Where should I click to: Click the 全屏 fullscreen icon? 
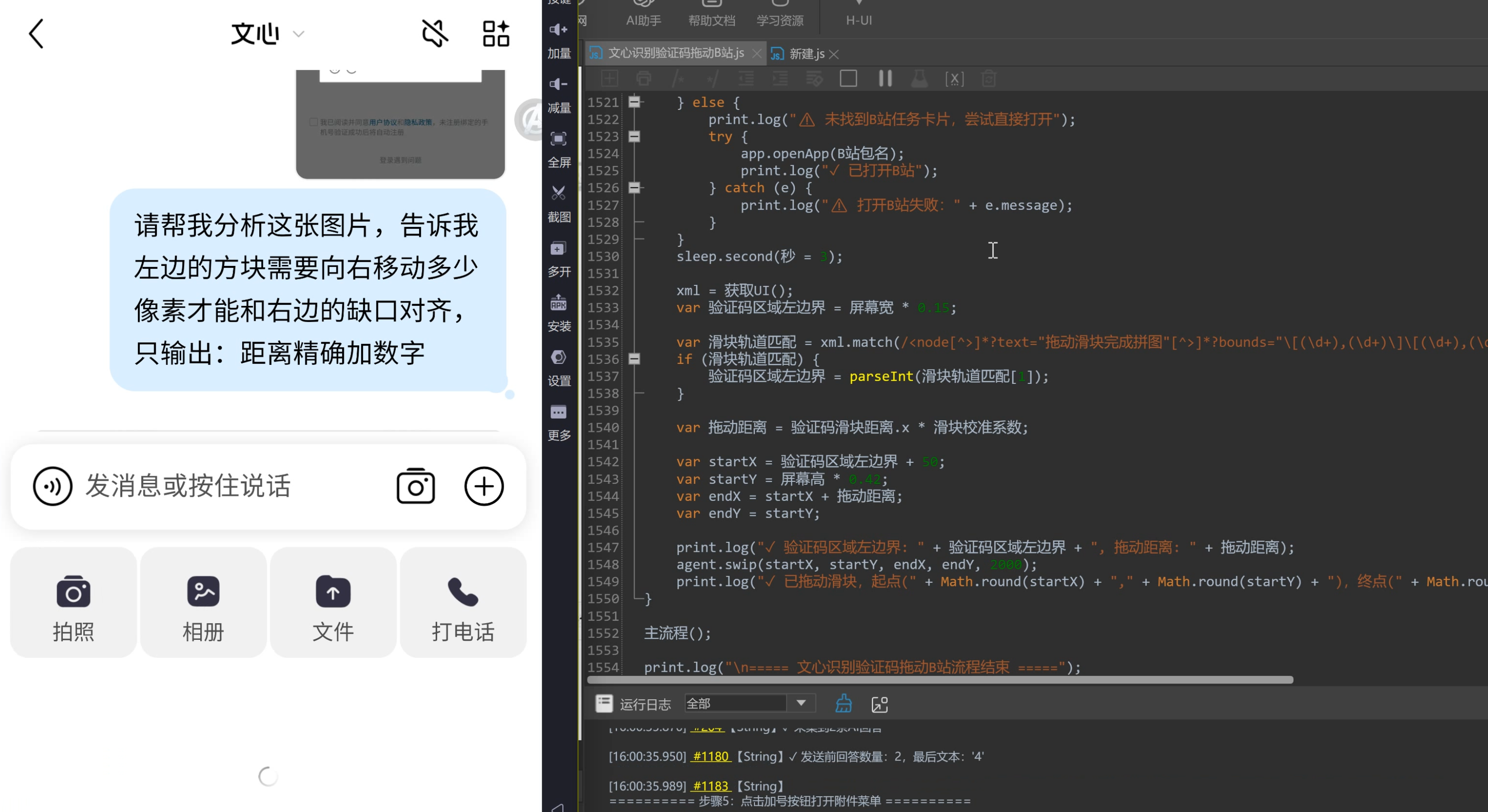(x=558, y=138)
